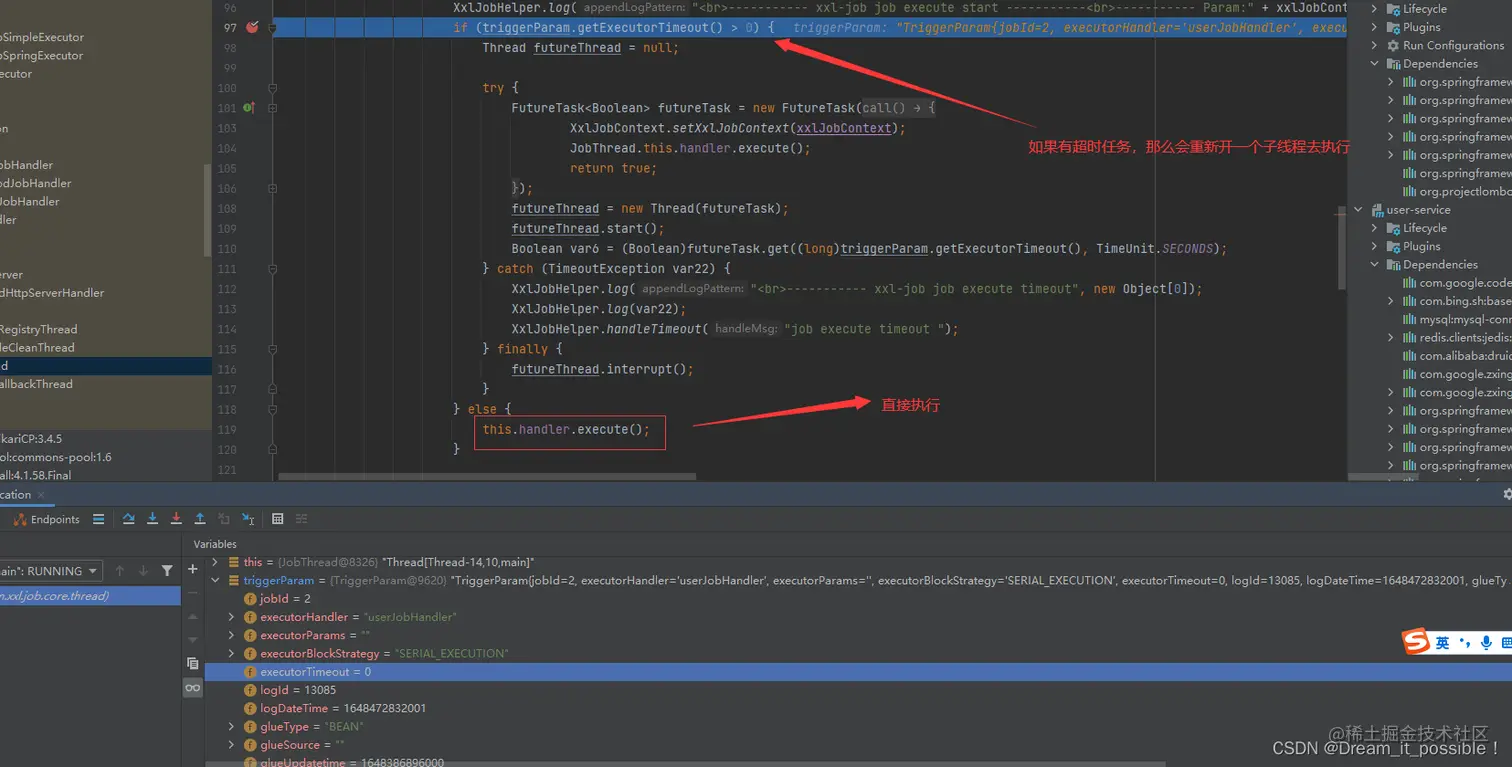Select EmbedHttpServerHandler in project tree
1512x767 pixels.
tap(52, 293)
